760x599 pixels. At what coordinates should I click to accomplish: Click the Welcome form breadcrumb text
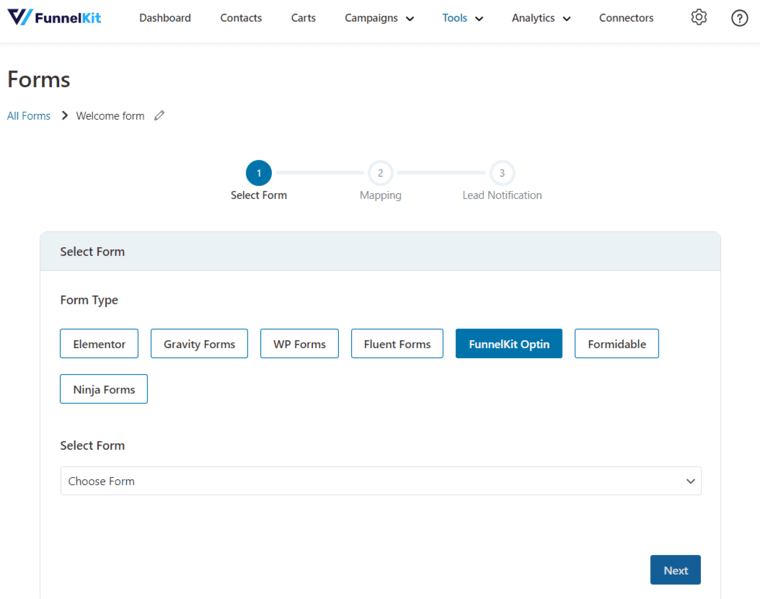point(110,116)
